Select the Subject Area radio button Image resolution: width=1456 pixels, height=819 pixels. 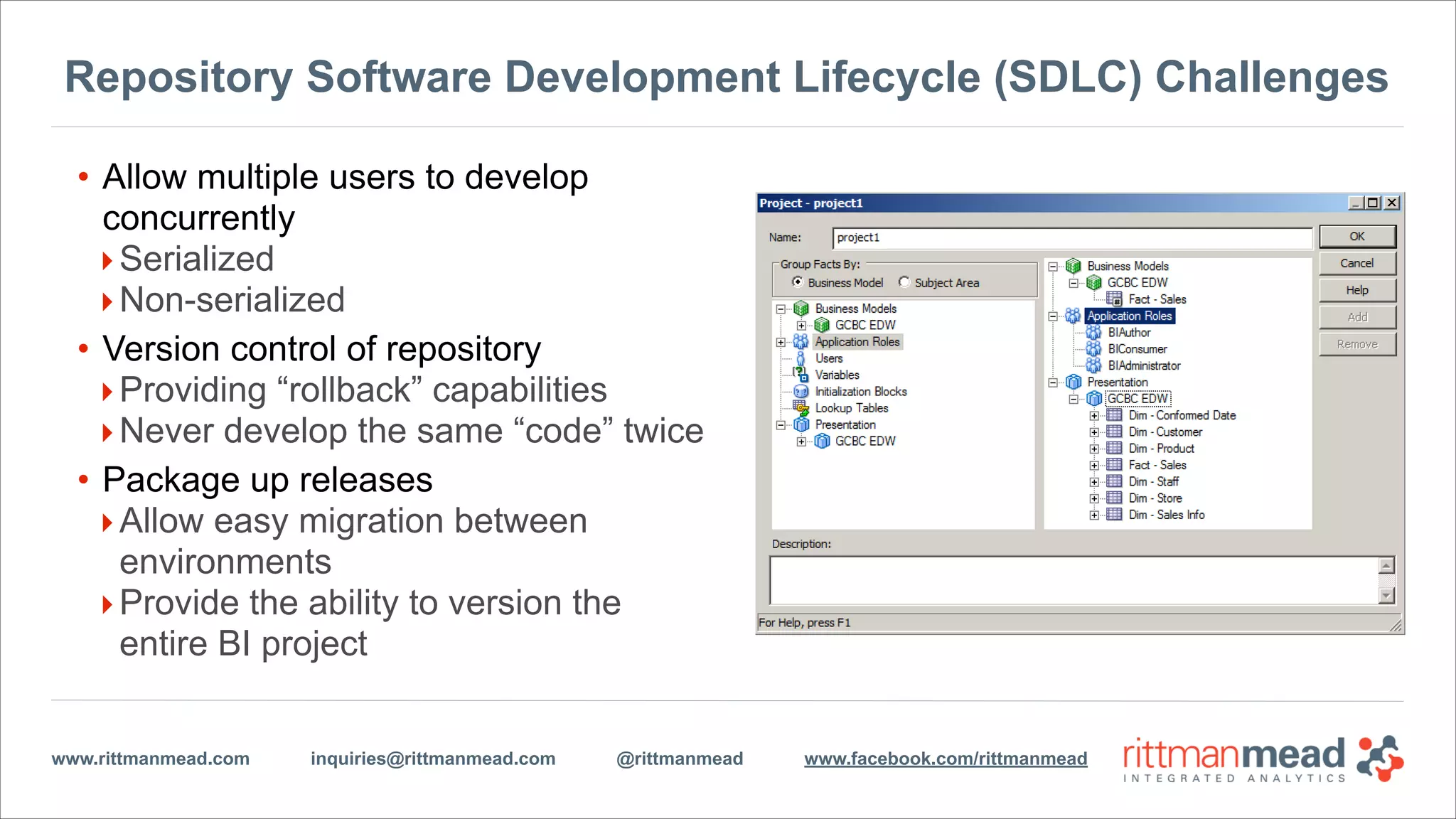point(904,282)
